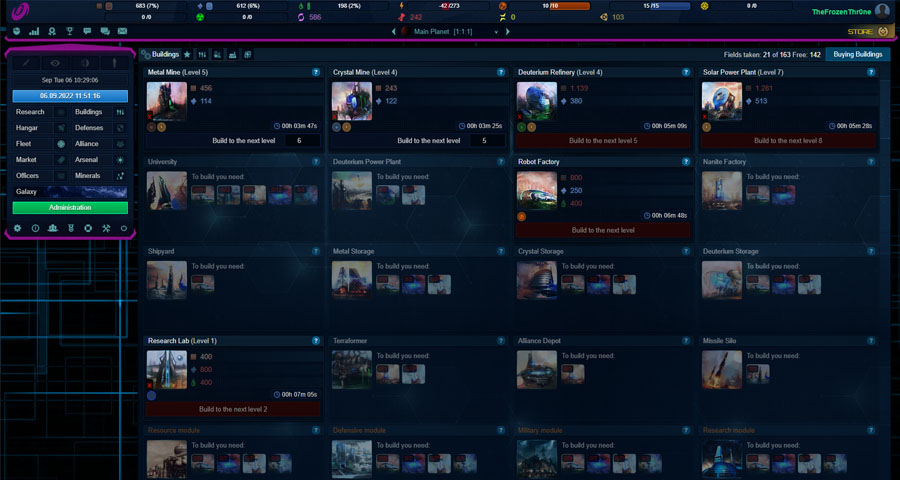Click the Terraformer title text

(350, 341)
